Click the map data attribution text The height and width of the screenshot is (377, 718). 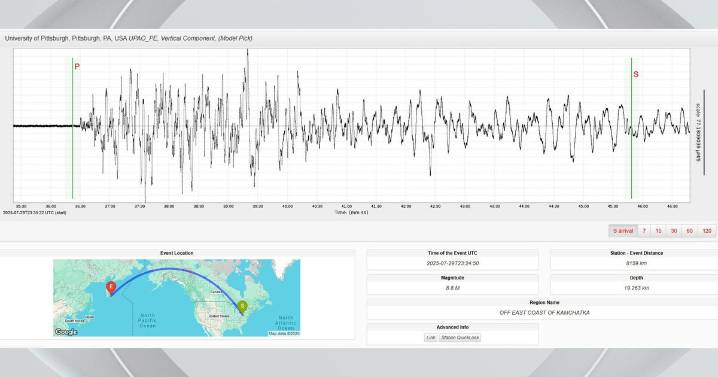click(x=284, y=334)
